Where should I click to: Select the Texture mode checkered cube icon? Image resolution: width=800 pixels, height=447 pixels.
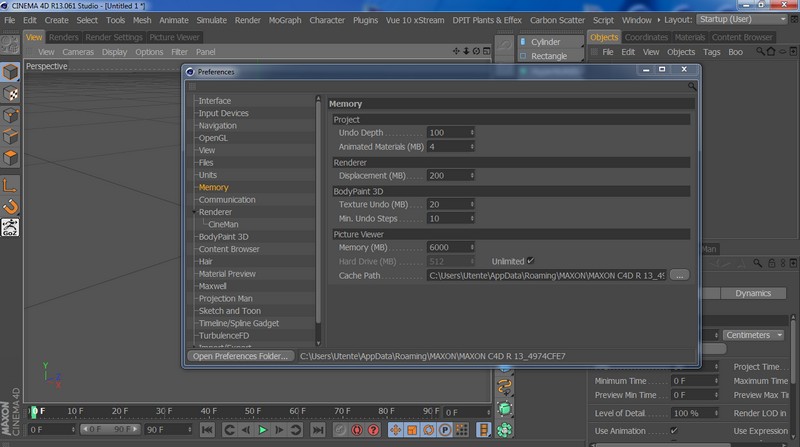click(x=10, y=93)
